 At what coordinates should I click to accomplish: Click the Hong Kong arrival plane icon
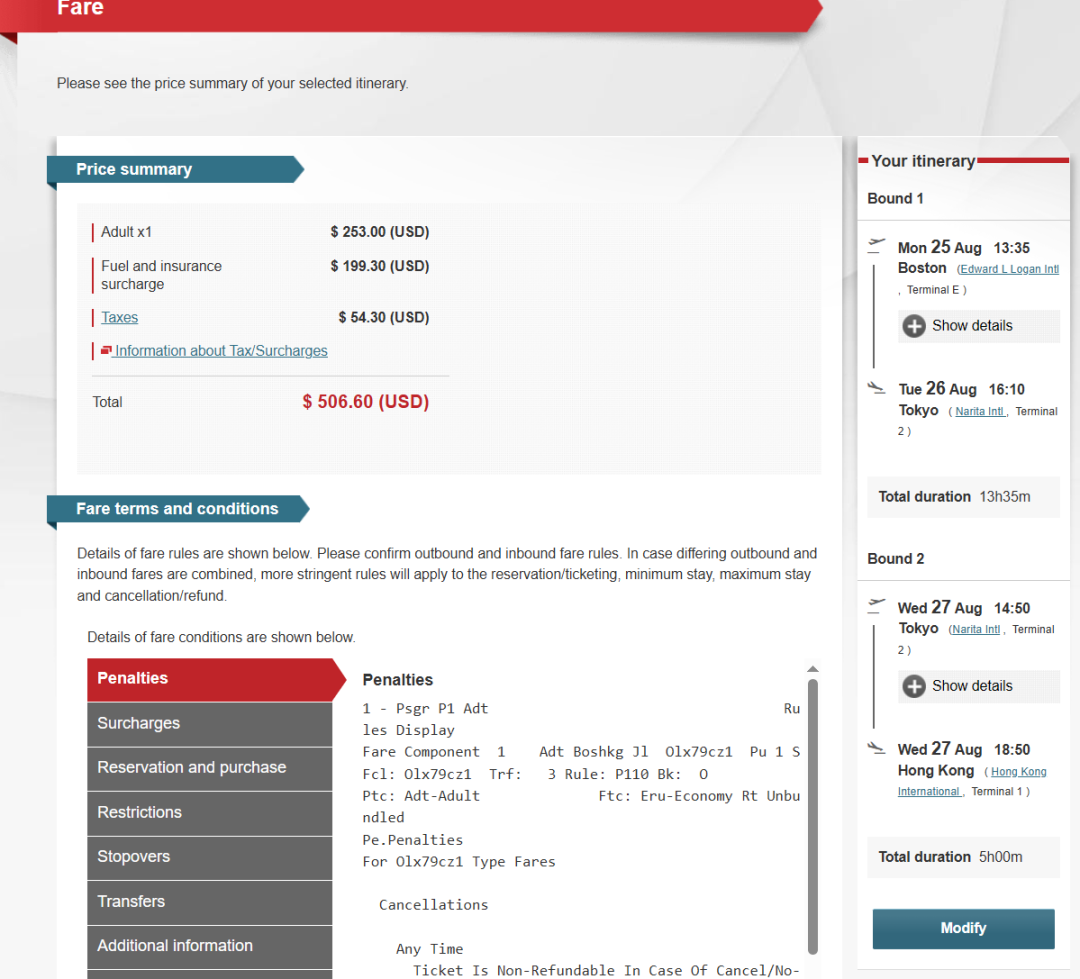click(x=877, y=747)
